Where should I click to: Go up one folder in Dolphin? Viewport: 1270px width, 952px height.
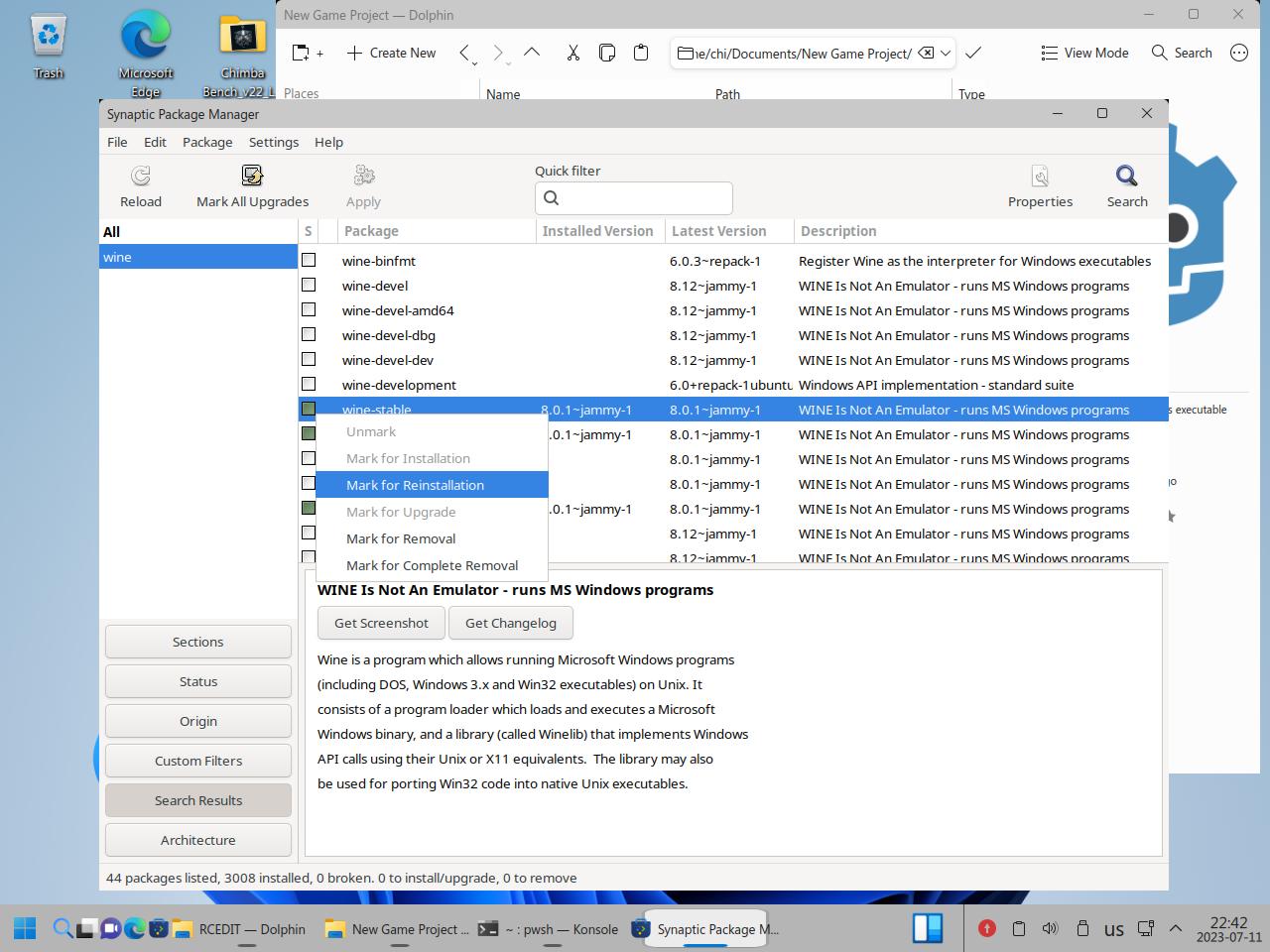pos(532,53)
